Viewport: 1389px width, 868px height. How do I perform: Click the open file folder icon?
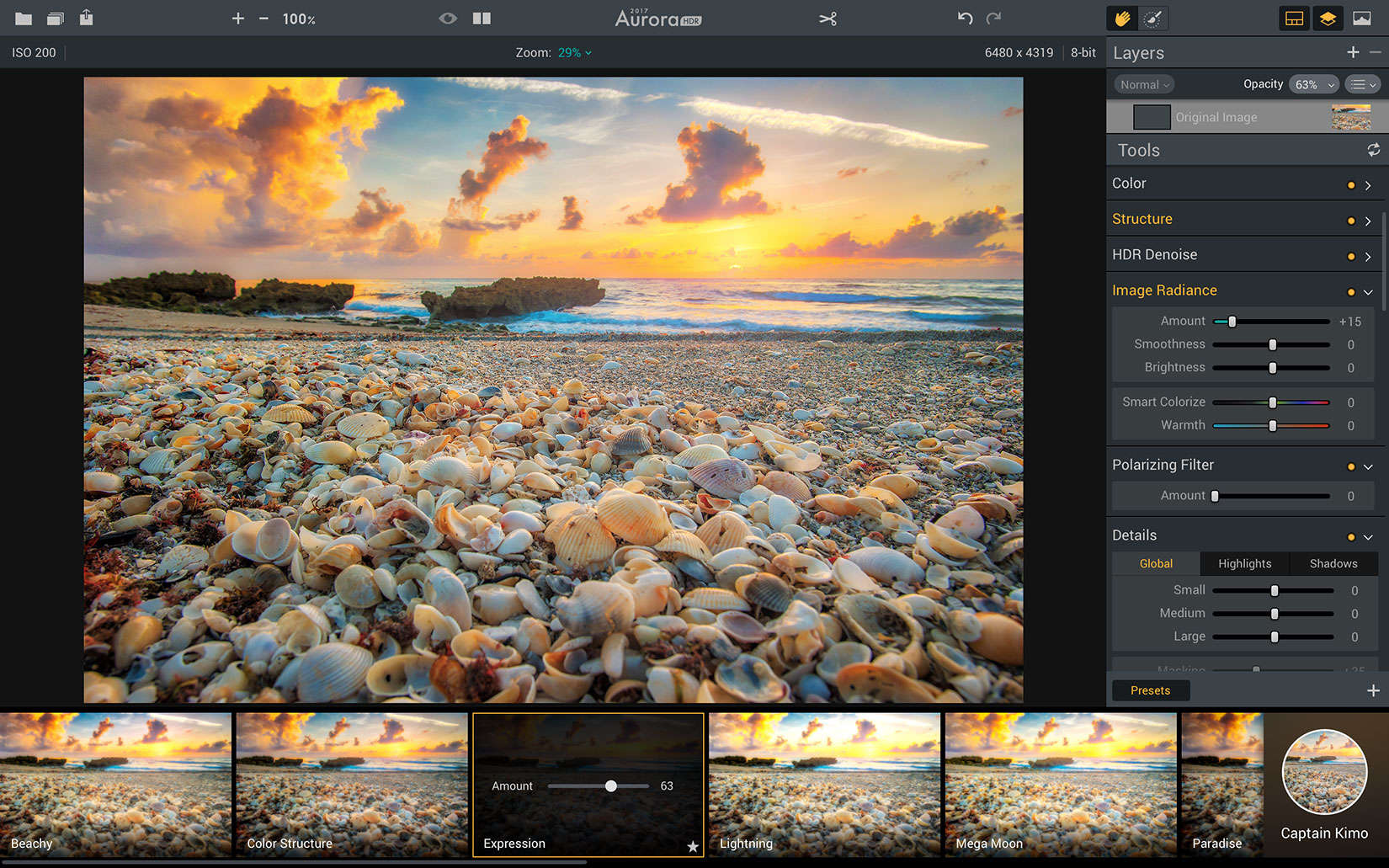[x=24, y=19]
